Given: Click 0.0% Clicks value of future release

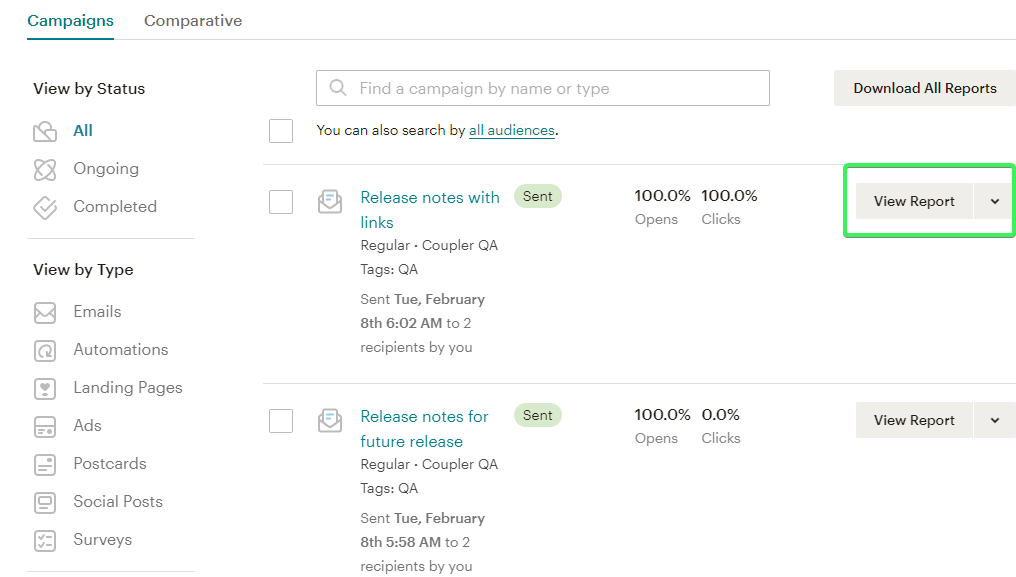Looking at the screenshot, I should coord(721,415).
